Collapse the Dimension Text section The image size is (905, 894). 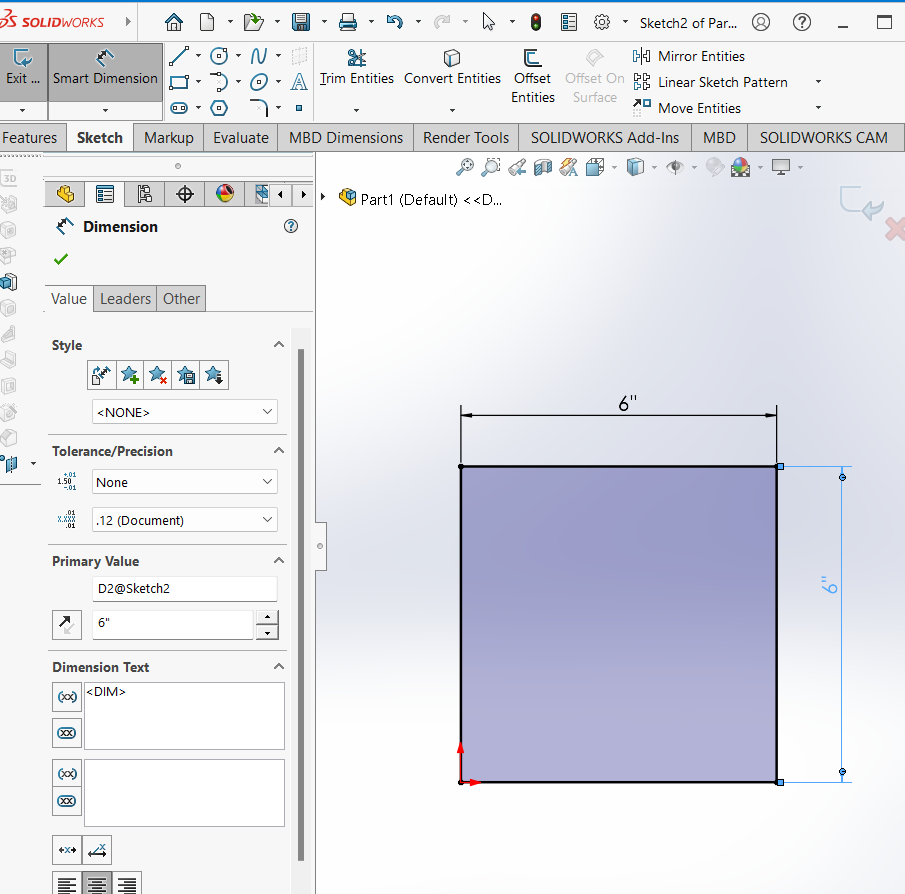[279, 666]
